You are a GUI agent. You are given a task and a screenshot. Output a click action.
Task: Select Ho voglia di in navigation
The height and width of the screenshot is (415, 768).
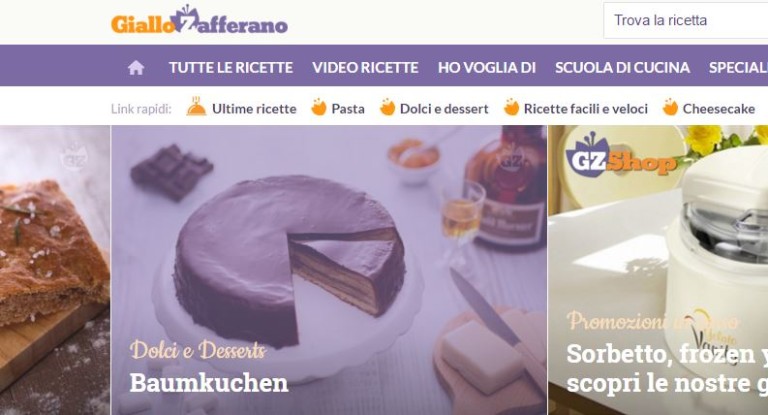tap(487, 68)
